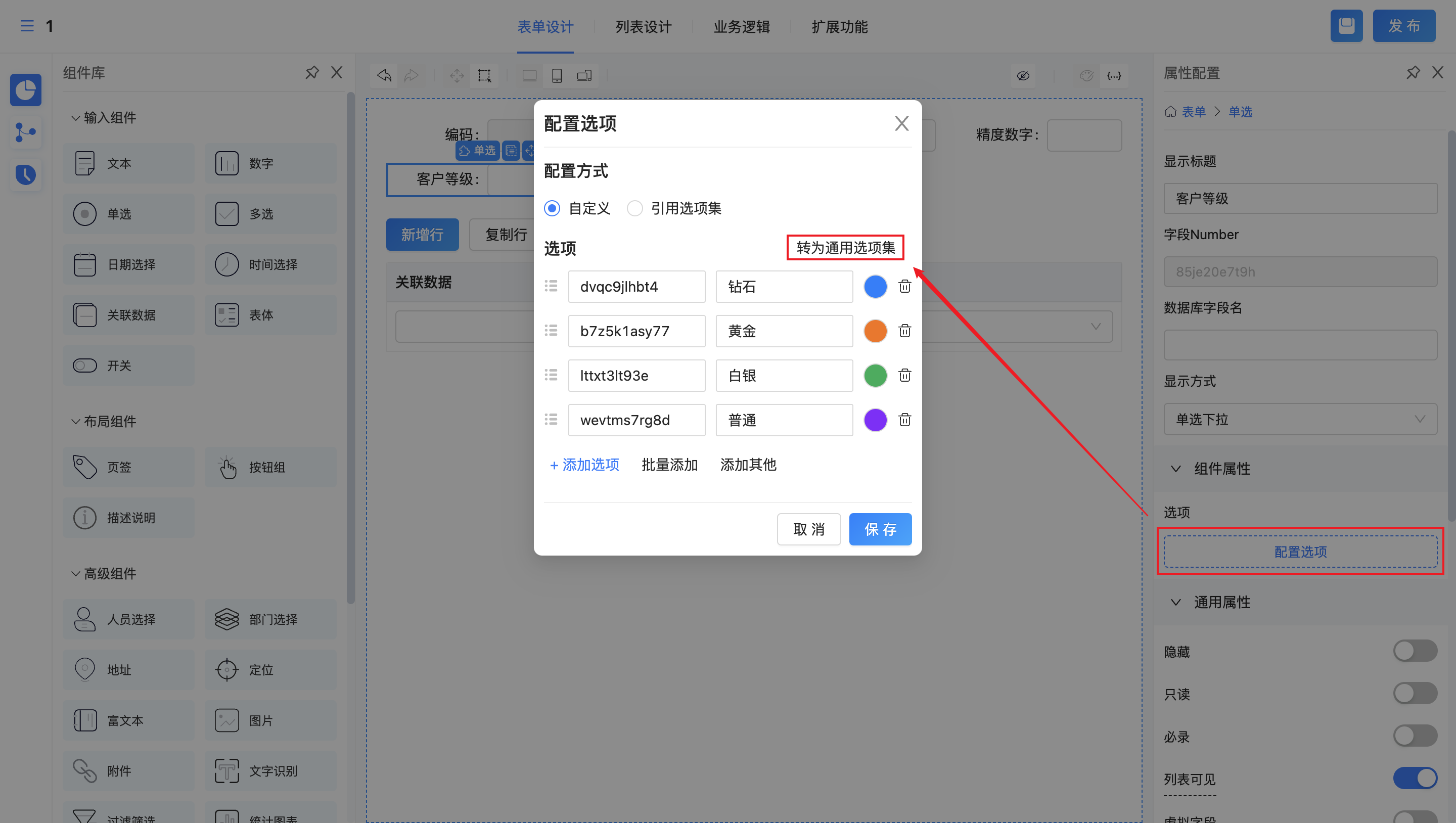Viewport: 1456px width, 823px height.
Task: Click 保存 button in dialog
Action: point(880,529)
